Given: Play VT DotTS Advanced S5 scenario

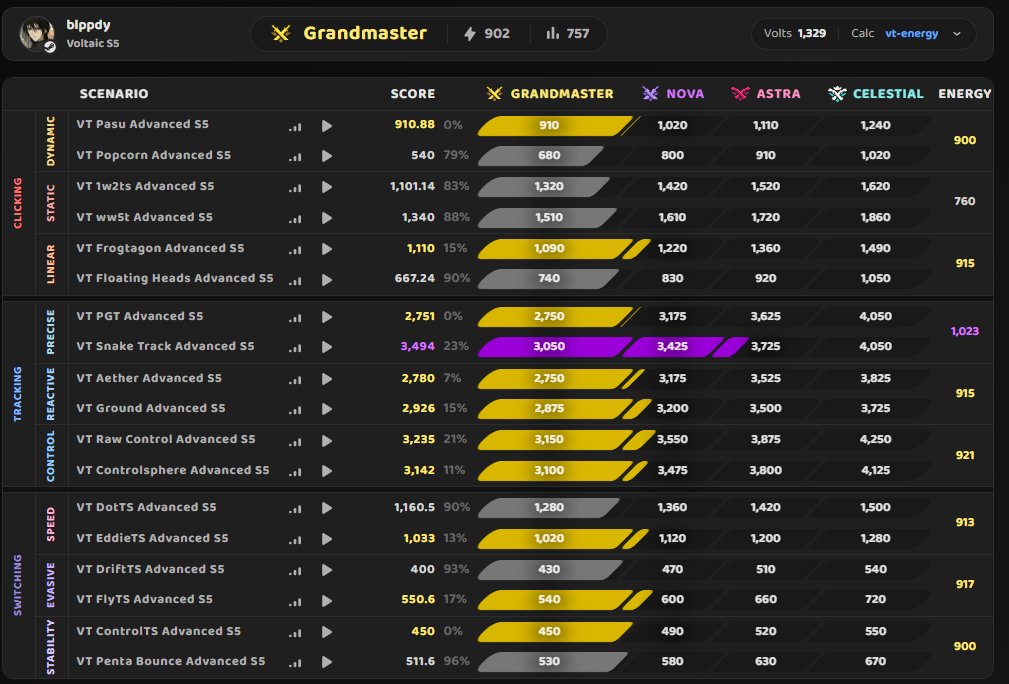Looking at the screenshot, I should pyautogui.click(x=327, y=508).
